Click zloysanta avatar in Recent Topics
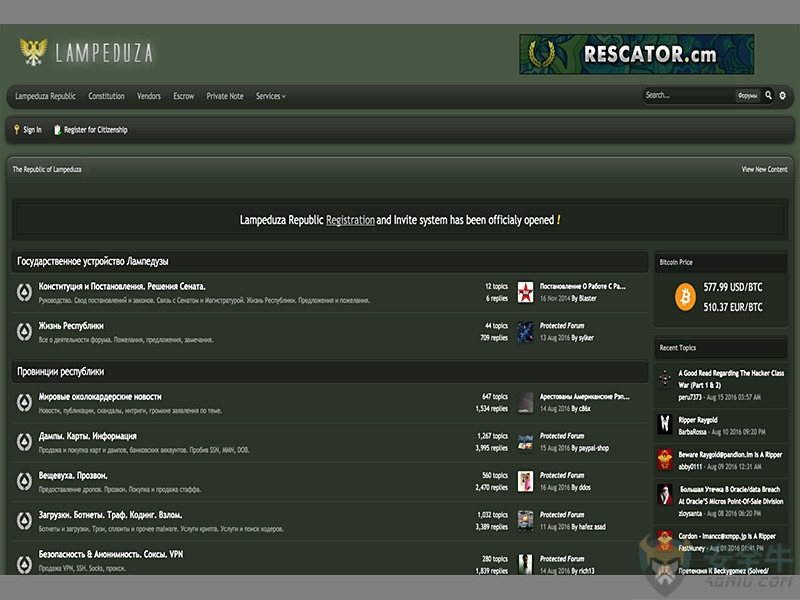The height and width of the screenshot is (600, 800). (665, 494)
